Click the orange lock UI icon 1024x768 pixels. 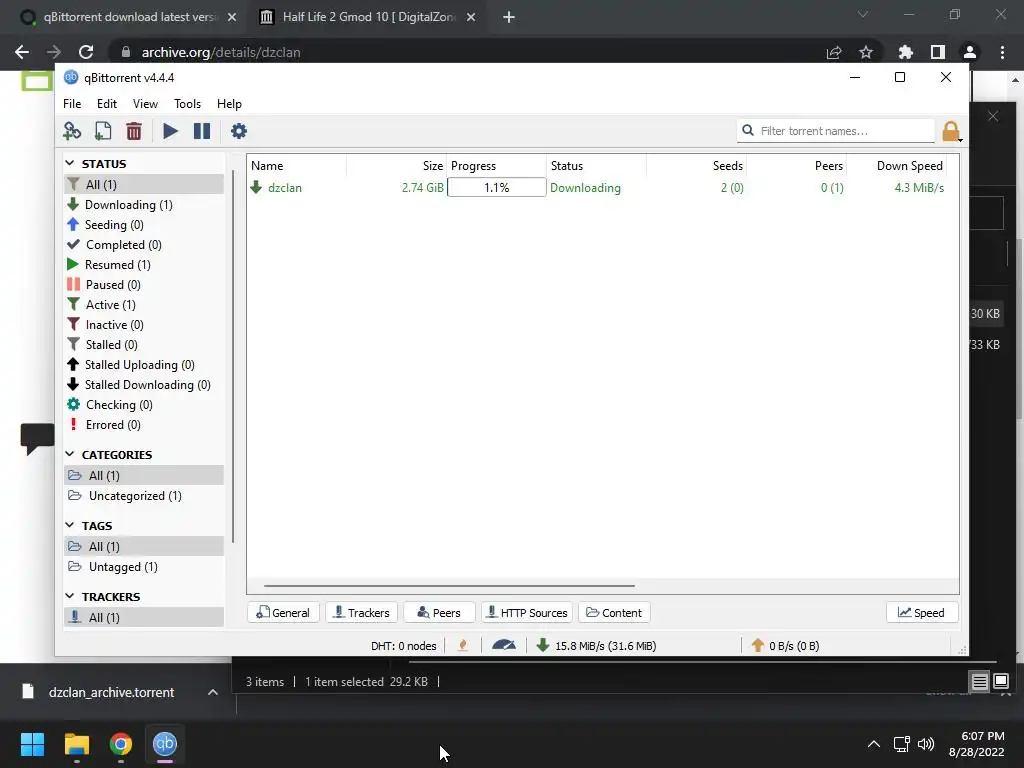tap(951, 131)
